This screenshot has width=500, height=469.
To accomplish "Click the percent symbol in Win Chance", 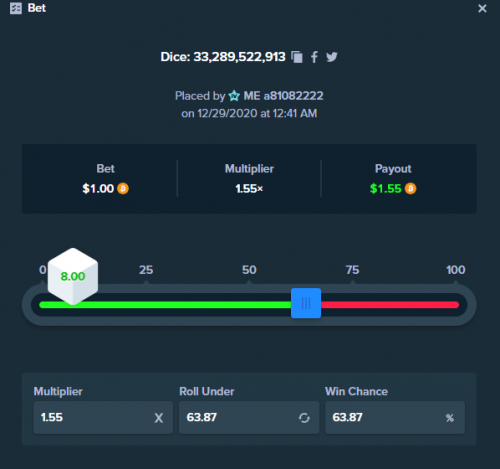I will coord(450,418).
